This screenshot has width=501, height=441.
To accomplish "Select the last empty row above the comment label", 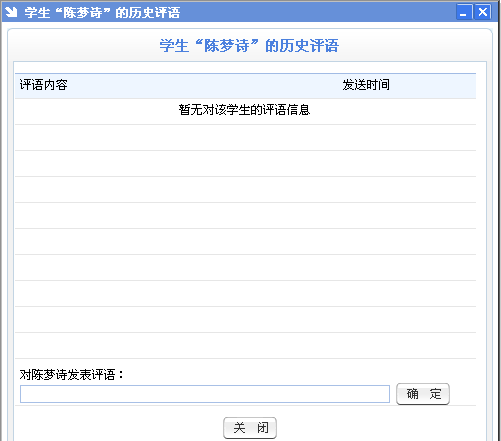I will [245, 346].
